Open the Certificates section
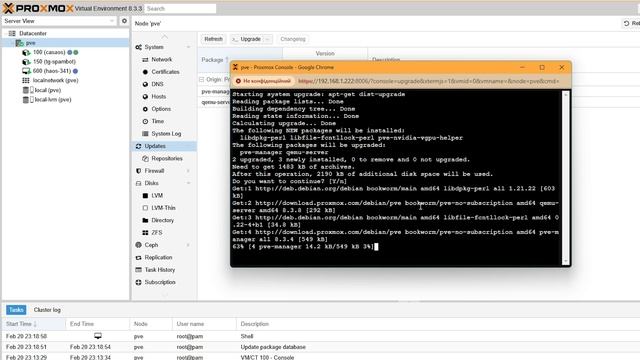 click(x=165, y=72)
